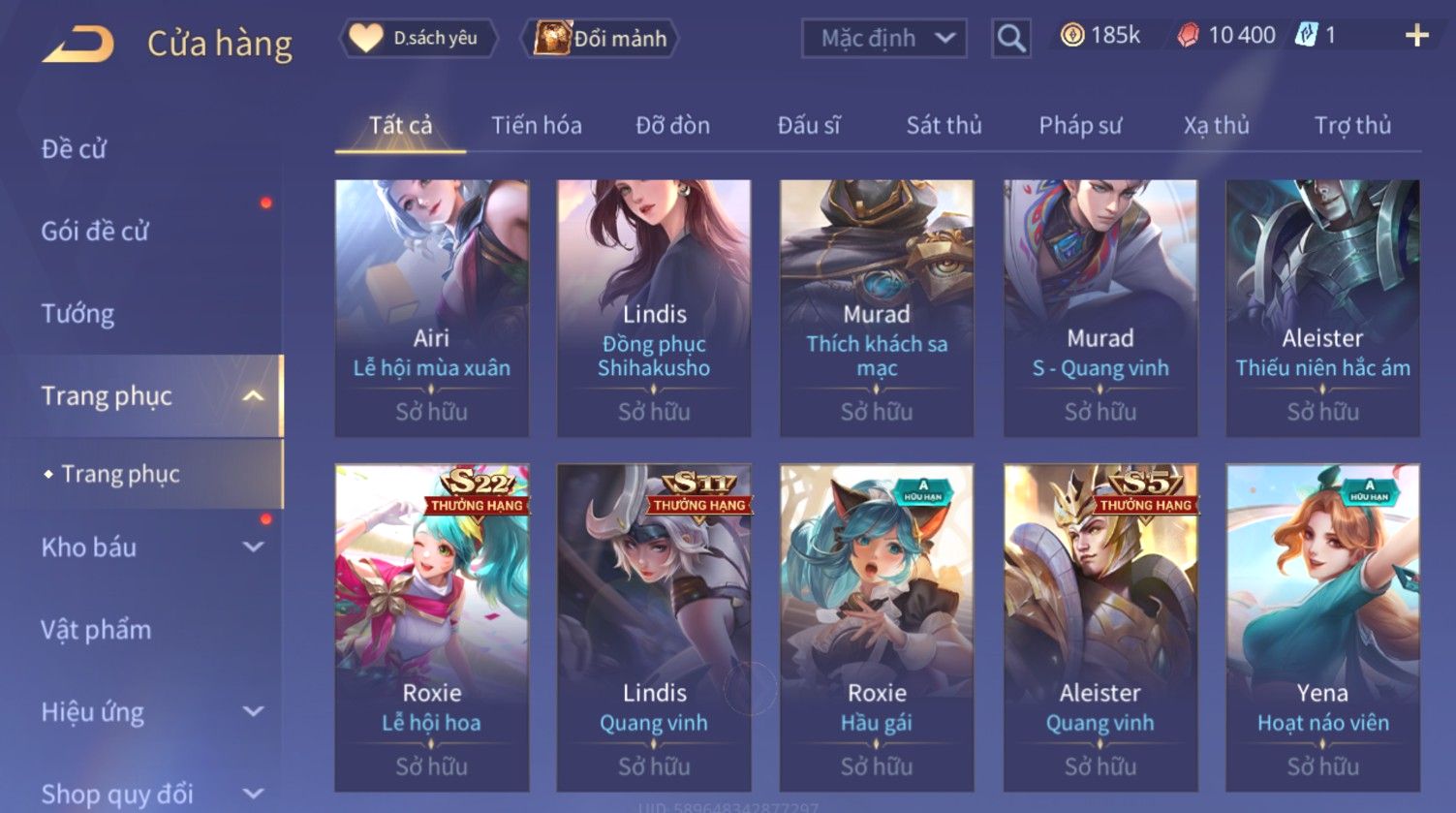1456x813 pixels.
Task: Tap the plus icon to add currency
Action: [x=1416, y=37]
